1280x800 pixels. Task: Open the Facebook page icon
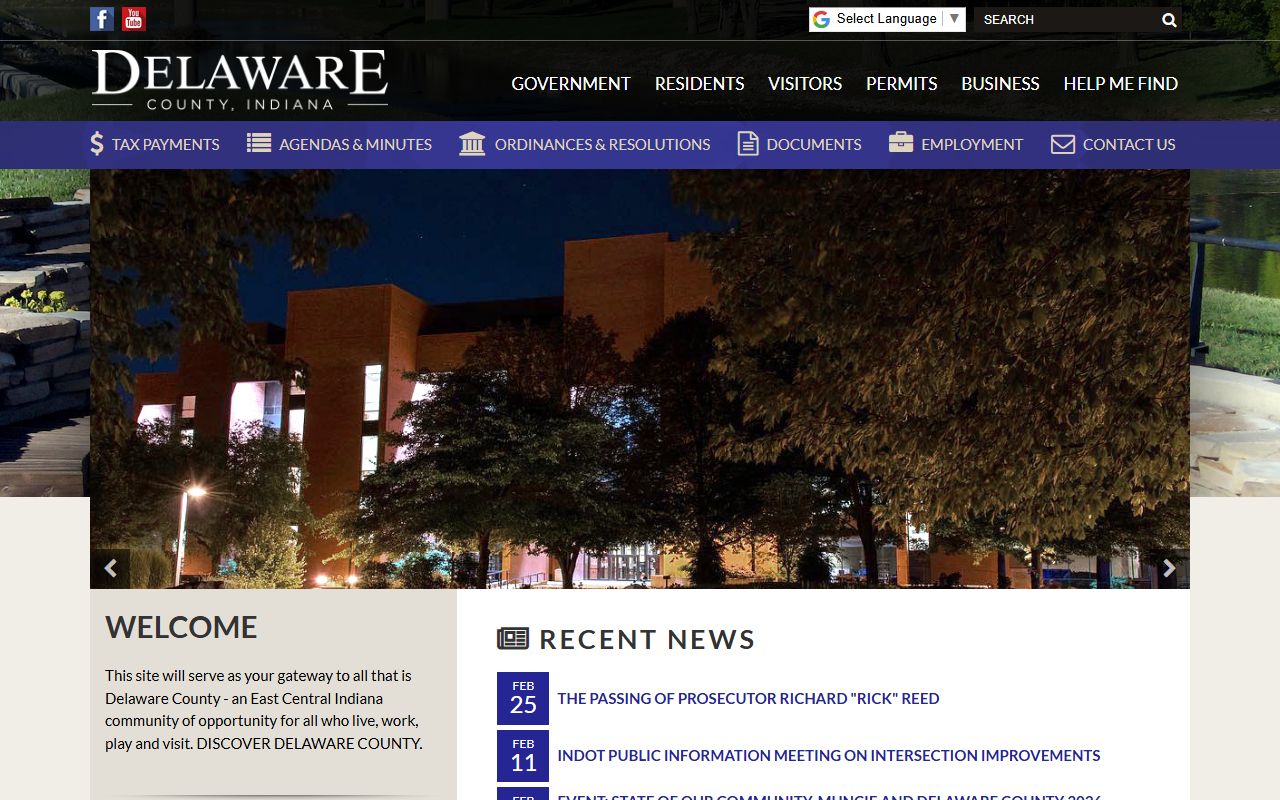click(102, 19)
